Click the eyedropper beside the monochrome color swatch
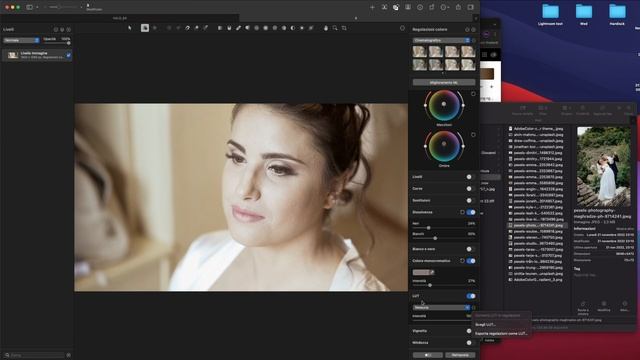 click(432, 272)
